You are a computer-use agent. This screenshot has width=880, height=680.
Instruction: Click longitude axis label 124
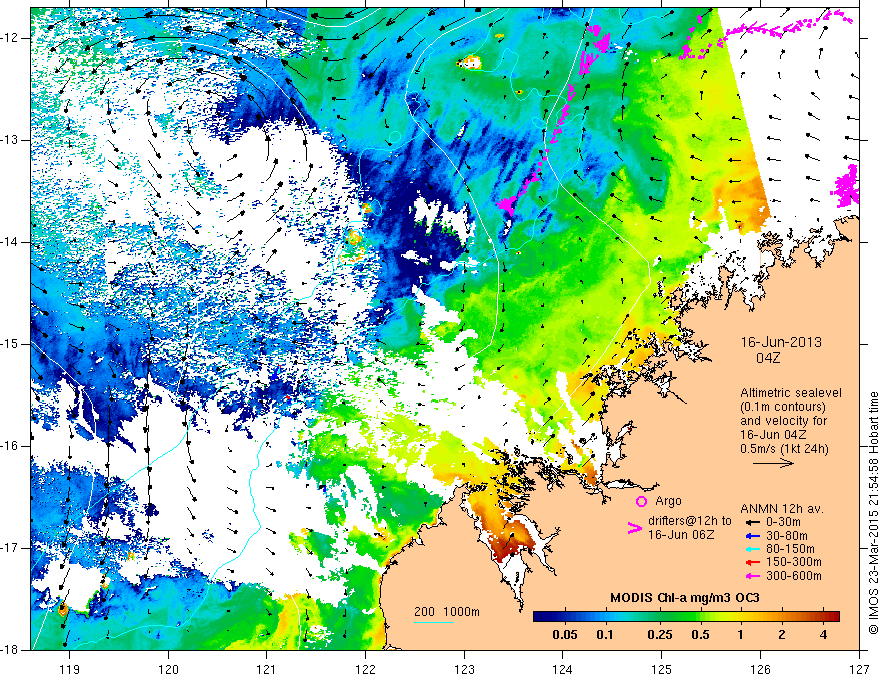coord(563,669)
